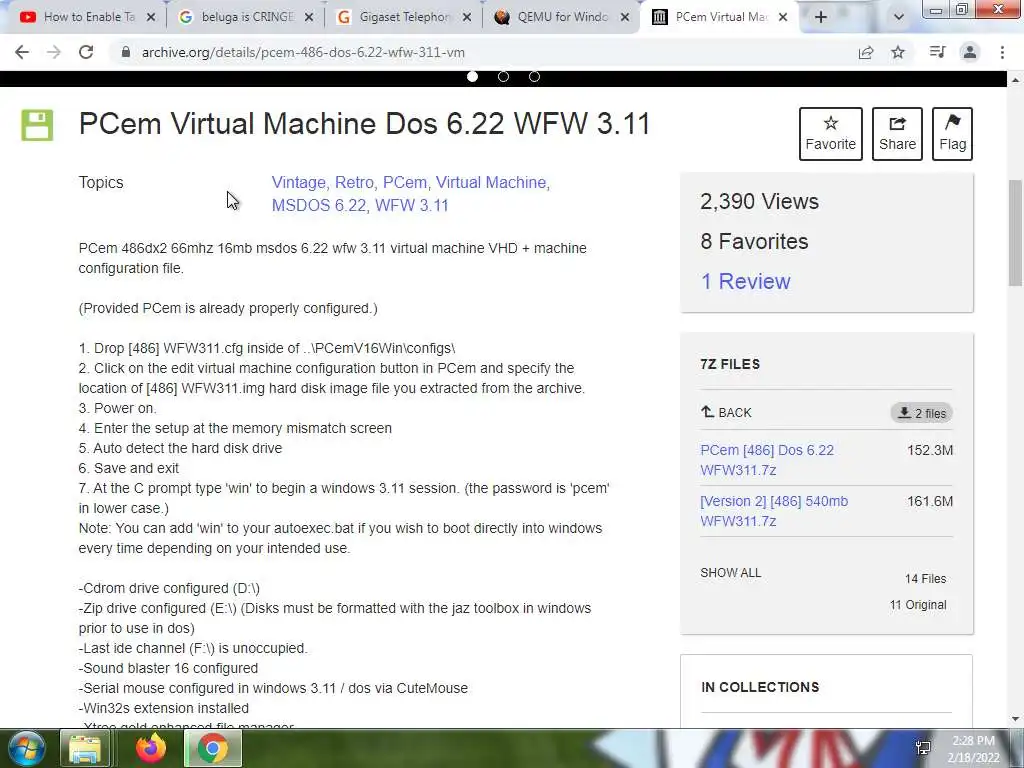Close the Gigaset Telephone tab
Image resolution: width=1024 pixels, height=768 pixels.
click(x=467, y=18)
